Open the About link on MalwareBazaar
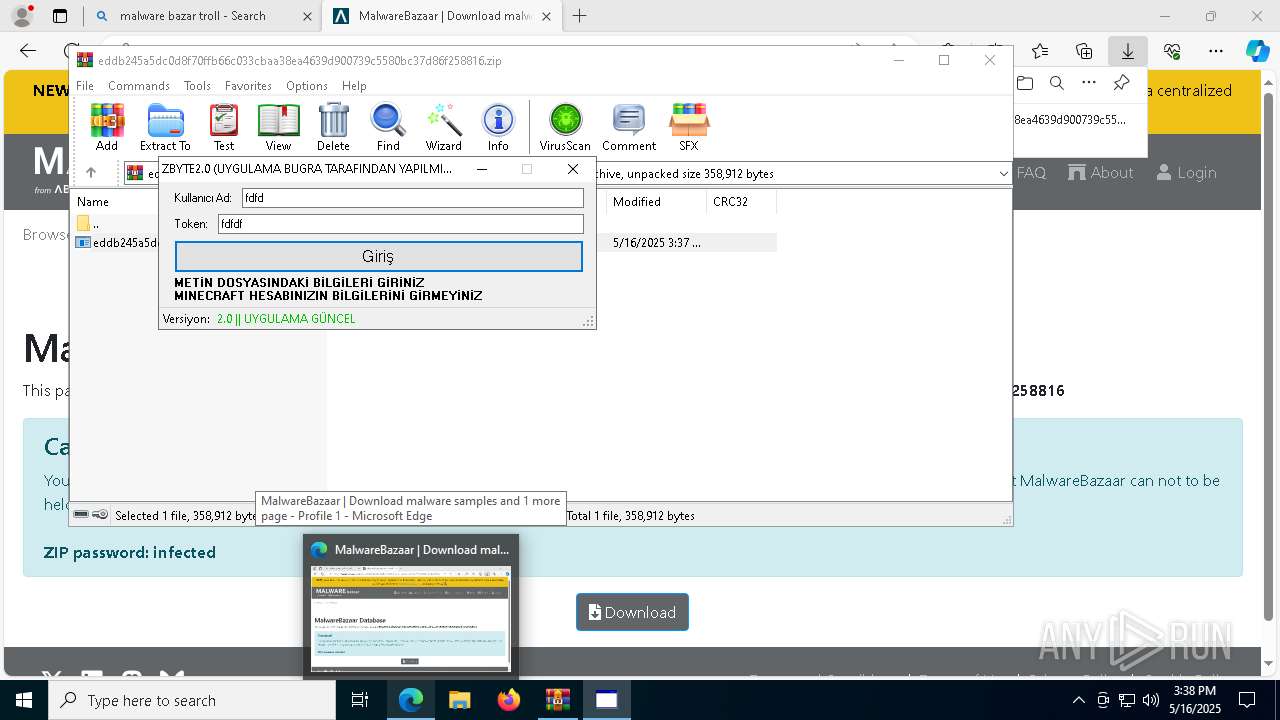The image size is (1280, 720). pyautogui.click(x=1100, y=172)
